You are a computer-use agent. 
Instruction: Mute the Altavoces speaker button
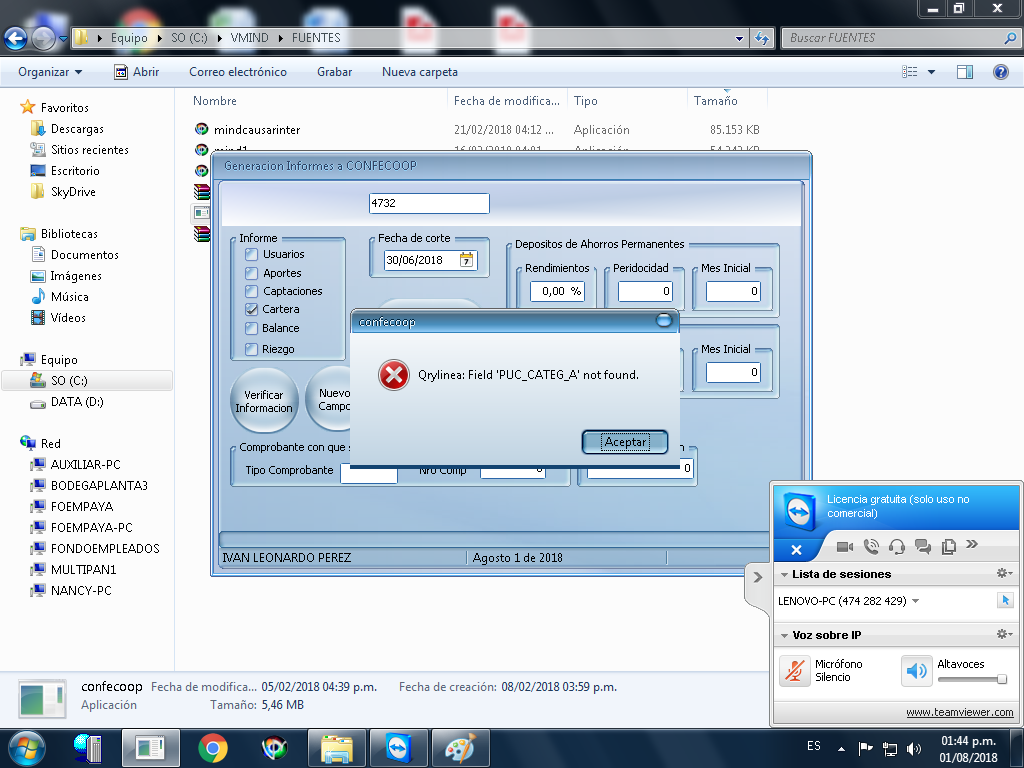[916, 670]
